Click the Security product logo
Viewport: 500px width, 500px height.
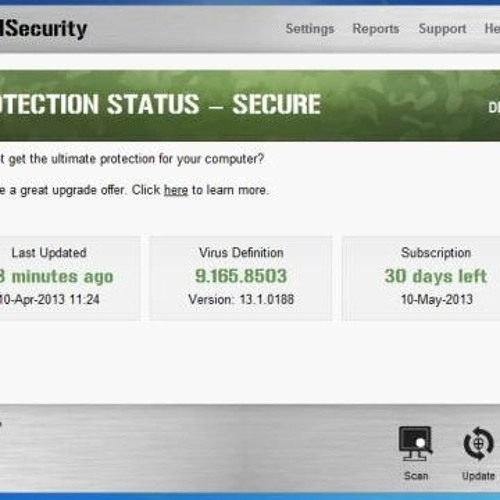43,29
